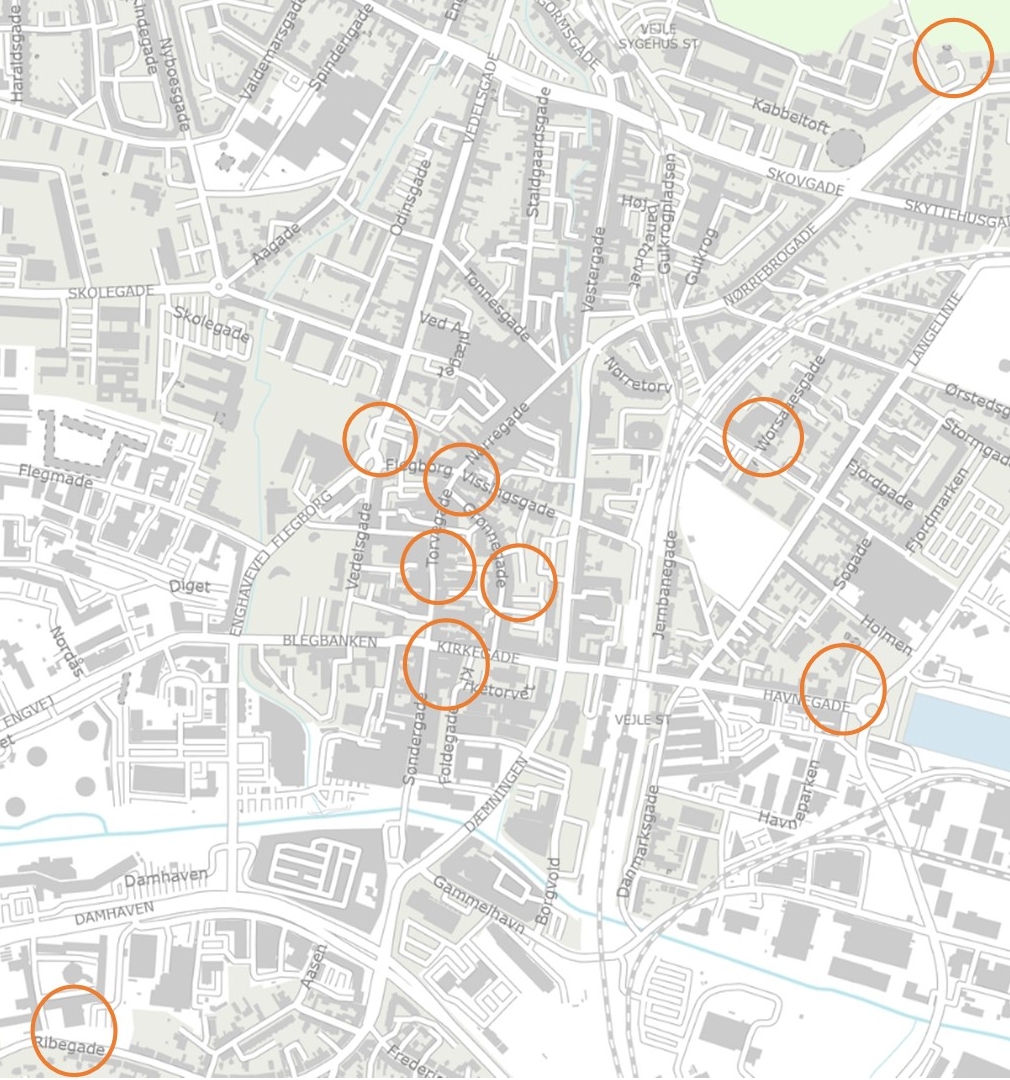
Task: Click the orange circle near green park area
Action: click(954, 57)
